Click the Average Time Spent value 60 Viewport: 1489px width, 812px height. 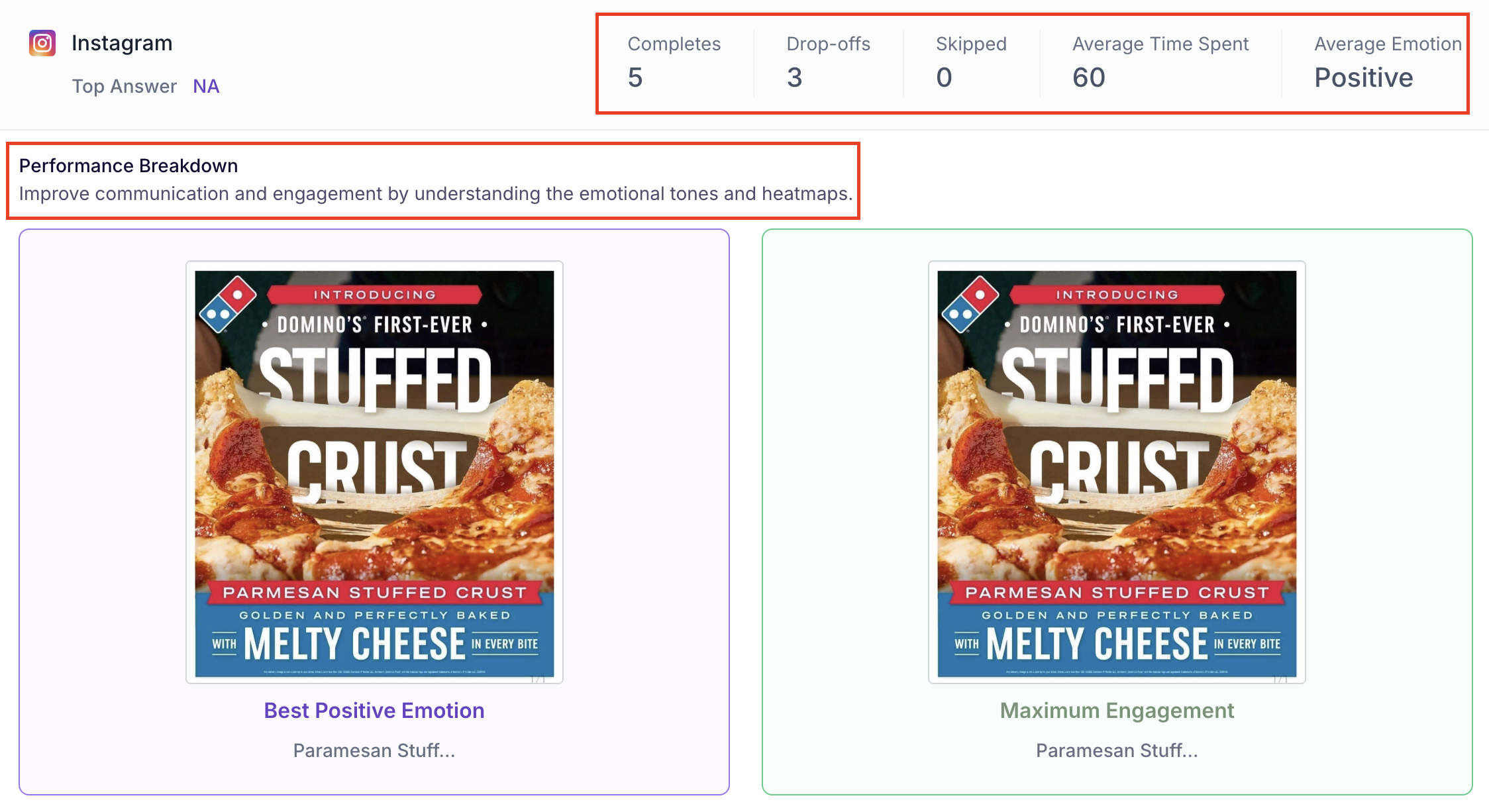pos(1089,77)
